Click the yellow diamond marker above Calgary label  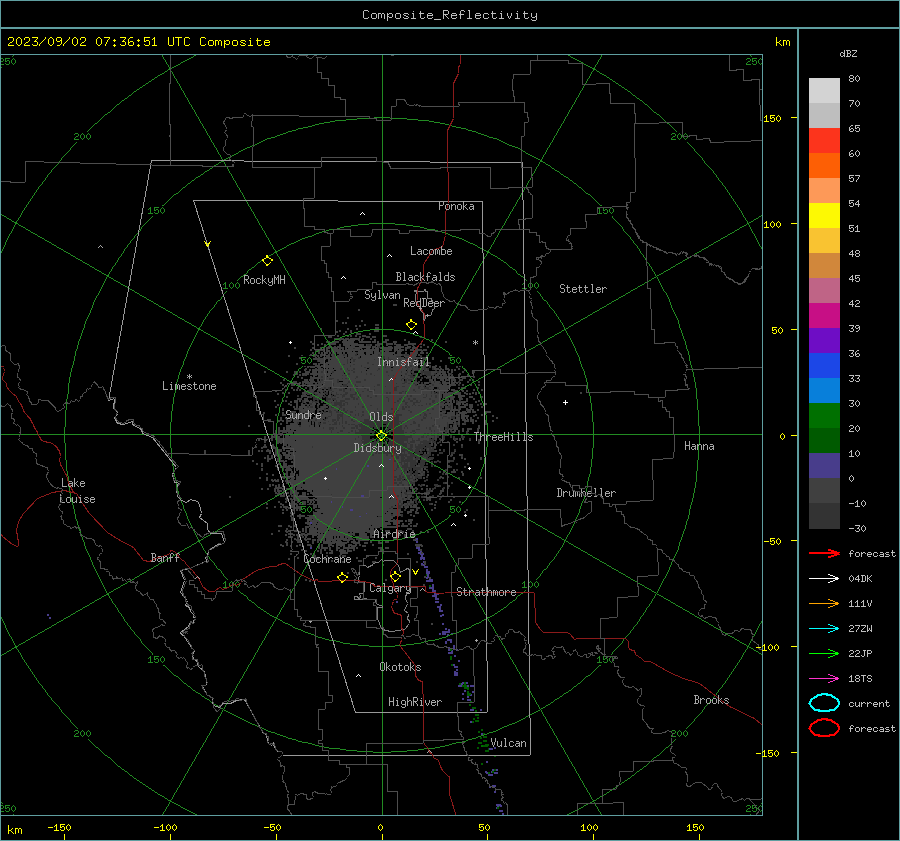[395, 576]
